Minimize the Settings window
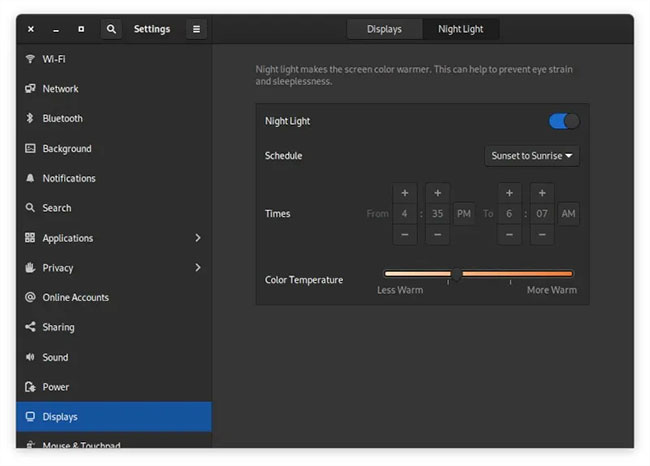 click(56, 29)
